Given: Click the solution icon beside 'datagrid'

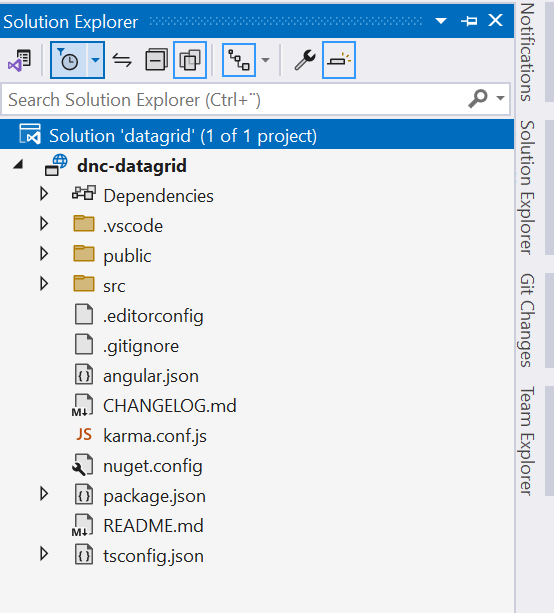Looking at the screenshot, I should point(30,134).
